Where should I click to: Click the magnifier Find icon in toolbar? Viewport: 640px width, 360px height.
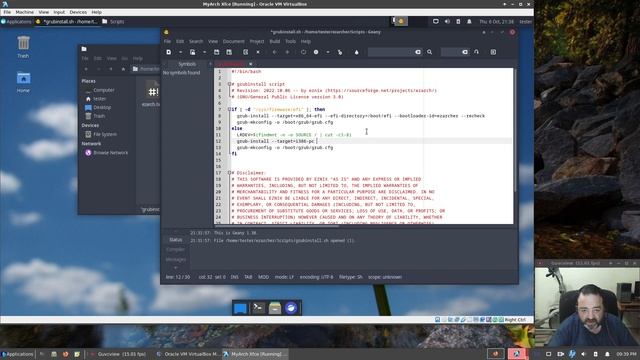(429, 52)
